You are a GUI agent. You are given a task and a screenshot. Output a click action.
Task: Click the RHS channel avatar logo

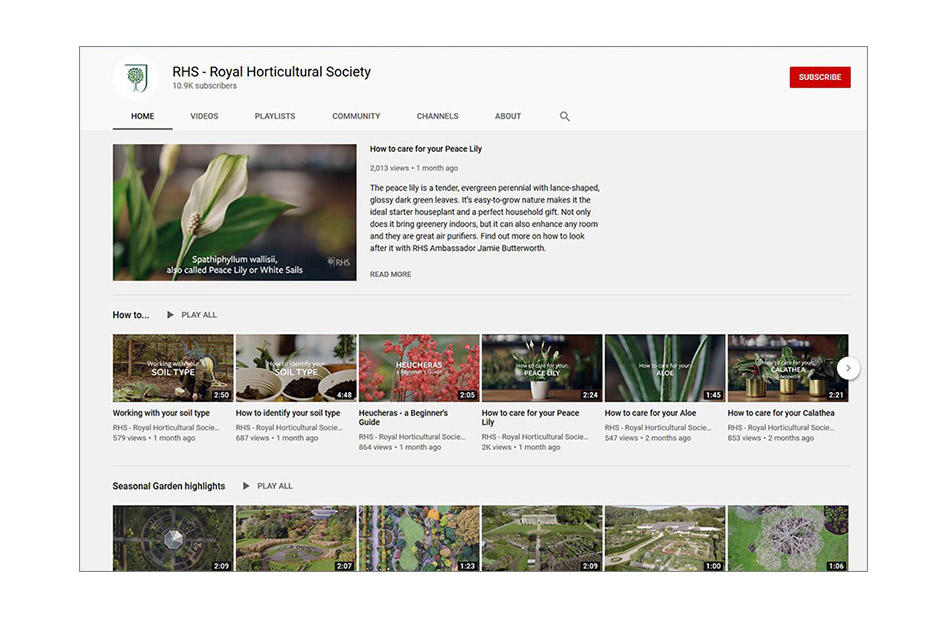coord(136,77)
